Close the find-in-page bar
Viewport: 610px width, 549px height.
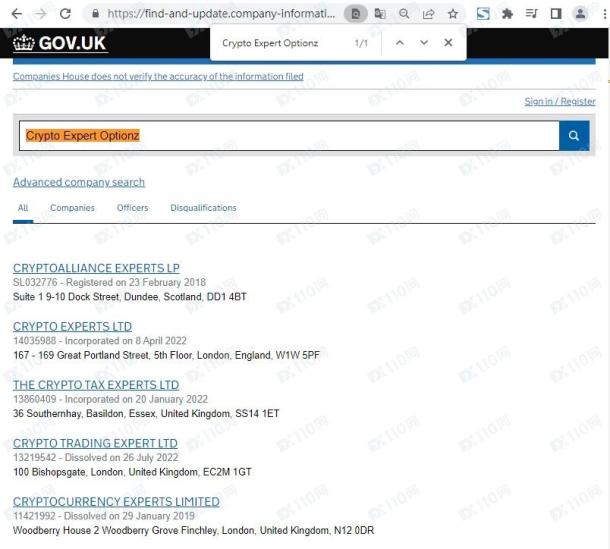pos(448,43)
